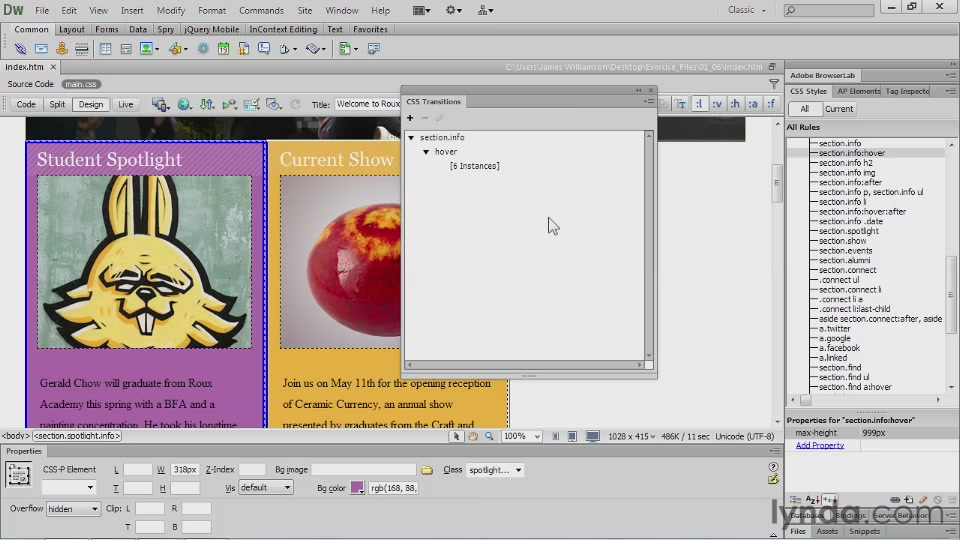Select the section.info:after rule
Image resolution: width=960 pixels, height=540 pixels.
click(x=850, y=182)
